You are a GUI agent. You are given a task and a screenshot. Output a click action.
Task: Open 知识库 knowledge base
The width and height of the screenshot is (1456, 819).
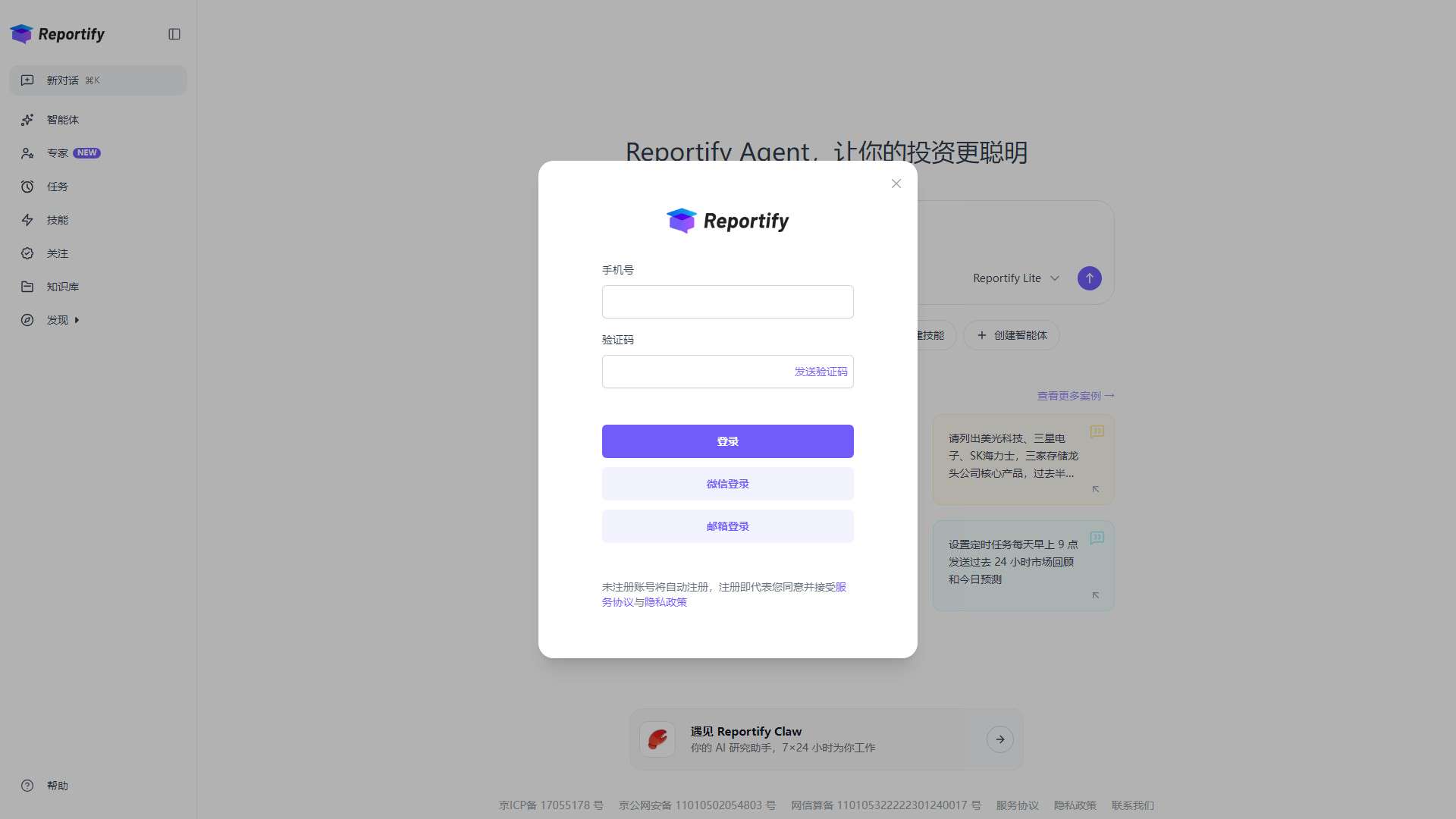coord(63,287)
